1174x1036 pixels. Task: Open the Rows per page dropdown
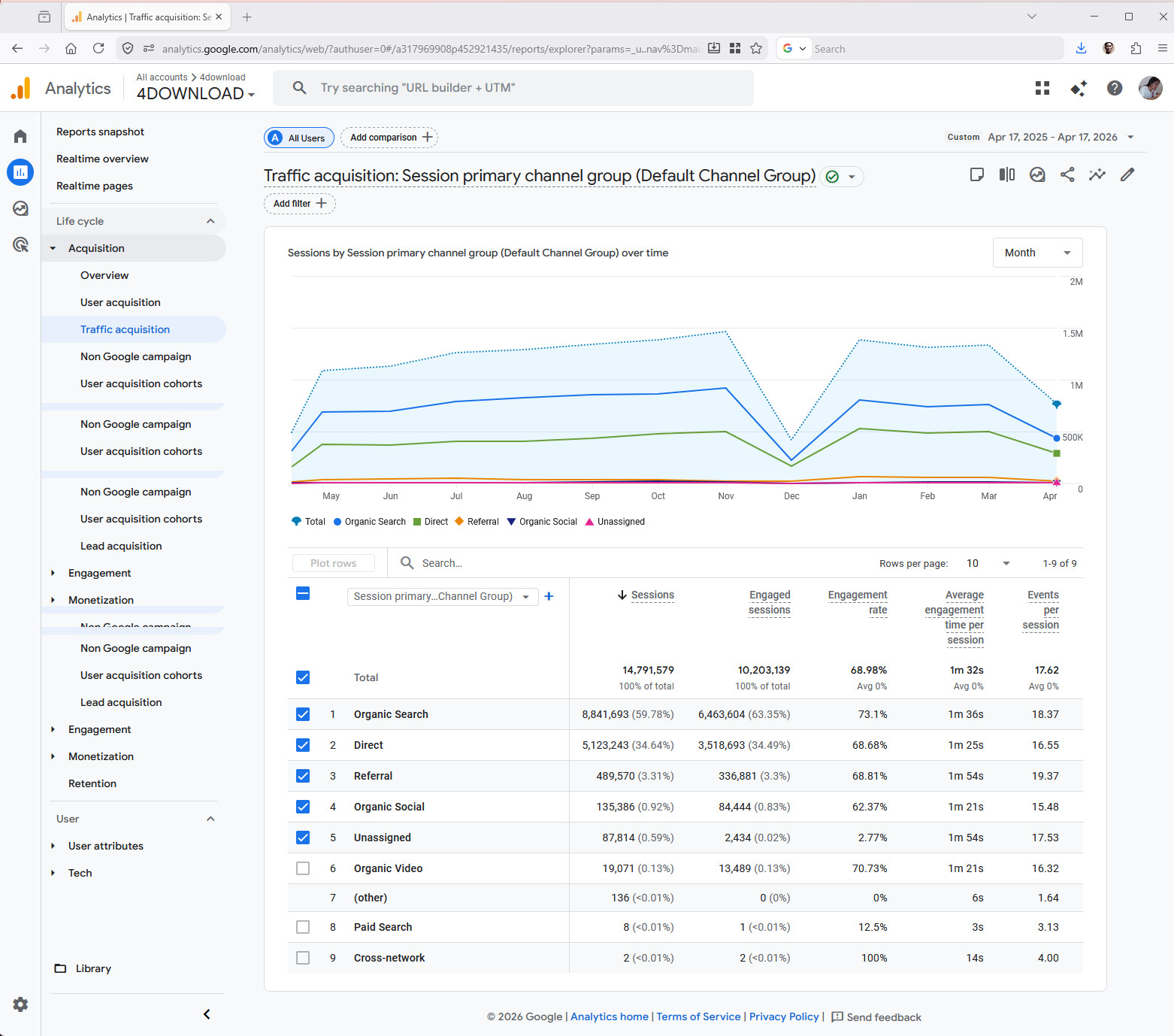click(x=988, y=563)
